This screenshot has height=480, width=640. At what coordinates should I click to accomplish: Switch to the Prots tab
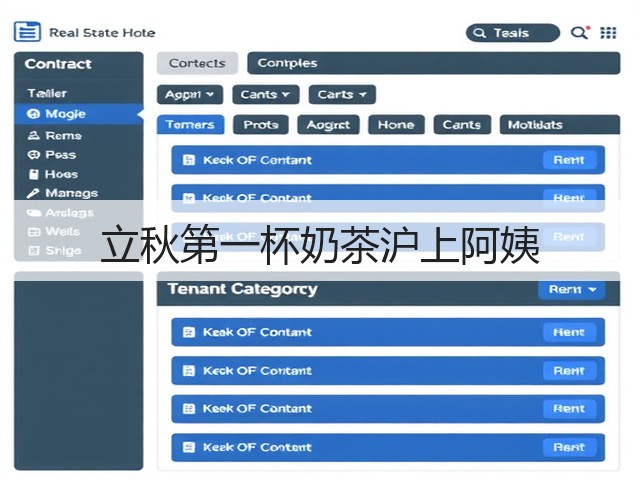tap(261, 124)
